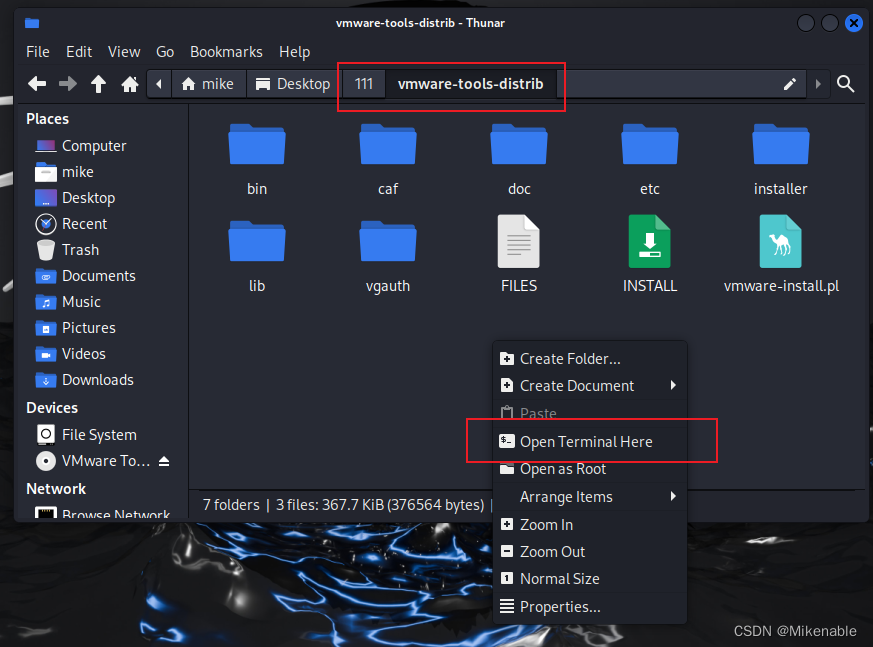Open Videos in the sidebar

click(70, 354)
